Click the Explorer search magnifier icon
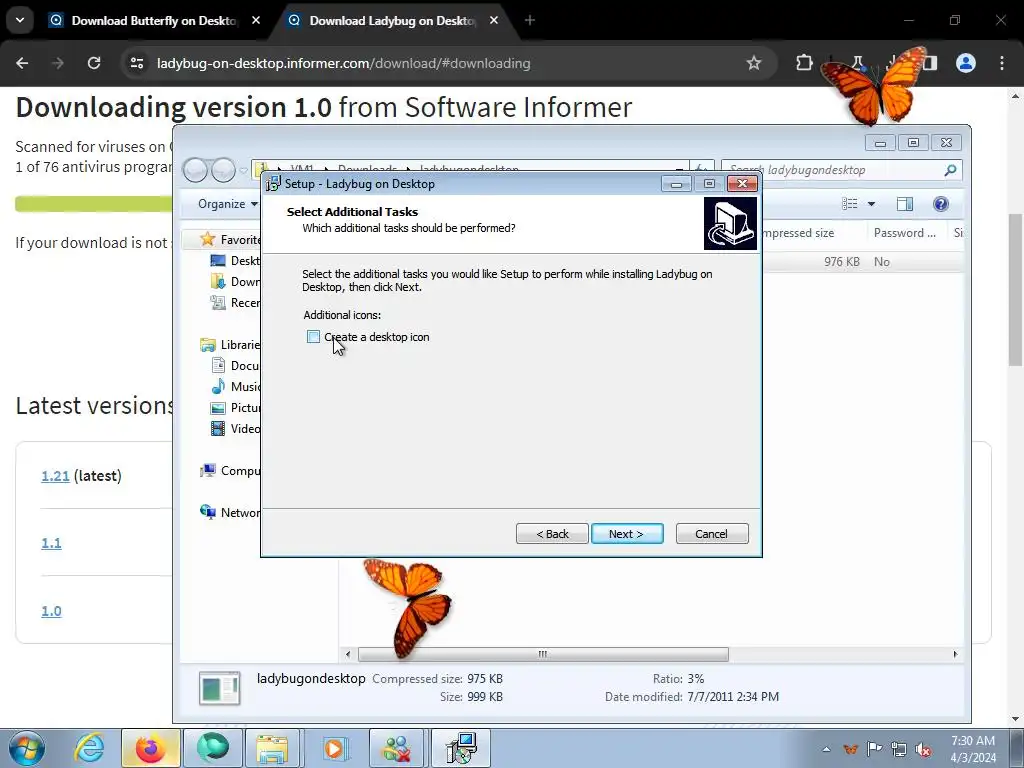Viewport: 1024px width, 768px height. (950, 170)
